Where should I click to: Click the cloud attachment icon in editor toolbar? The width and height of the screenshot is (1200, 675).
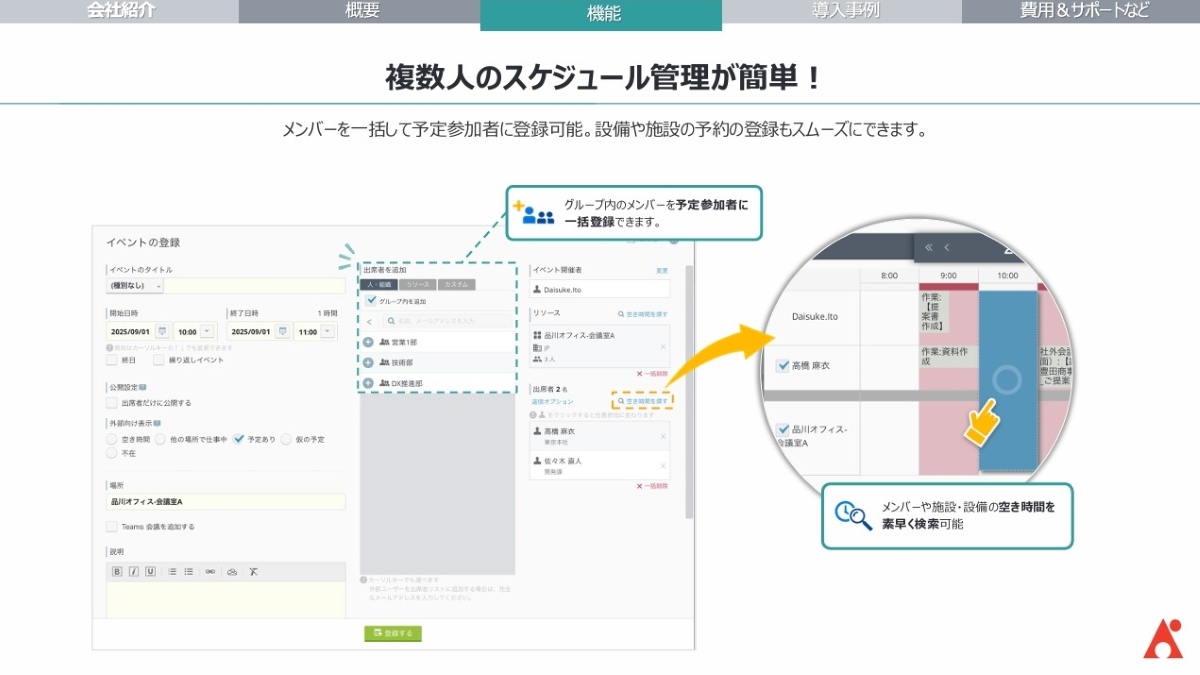[x=232, y=572]
